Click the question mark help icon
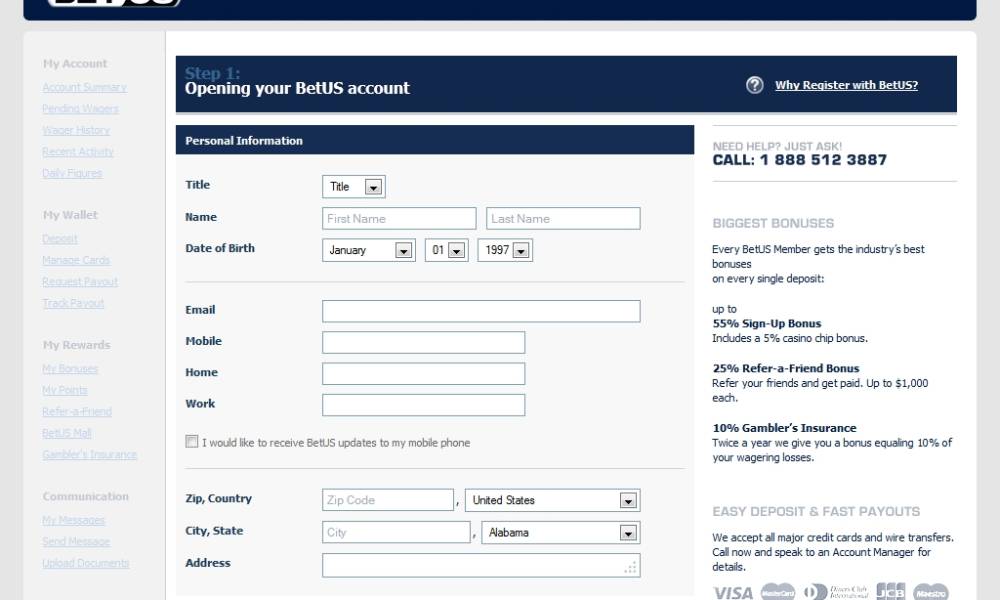 coord(755,86)
